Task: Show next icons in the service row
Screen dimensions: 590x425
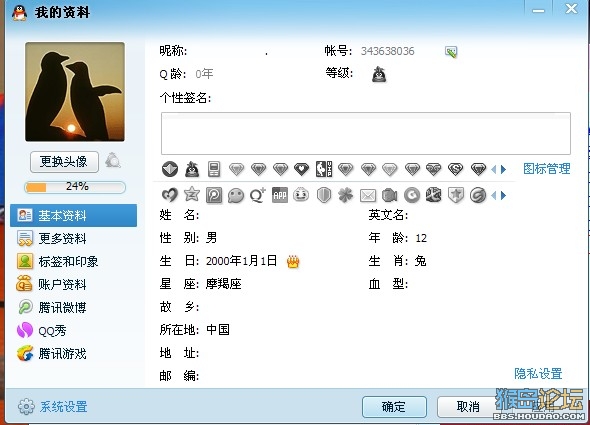Action: click(503, 195)
